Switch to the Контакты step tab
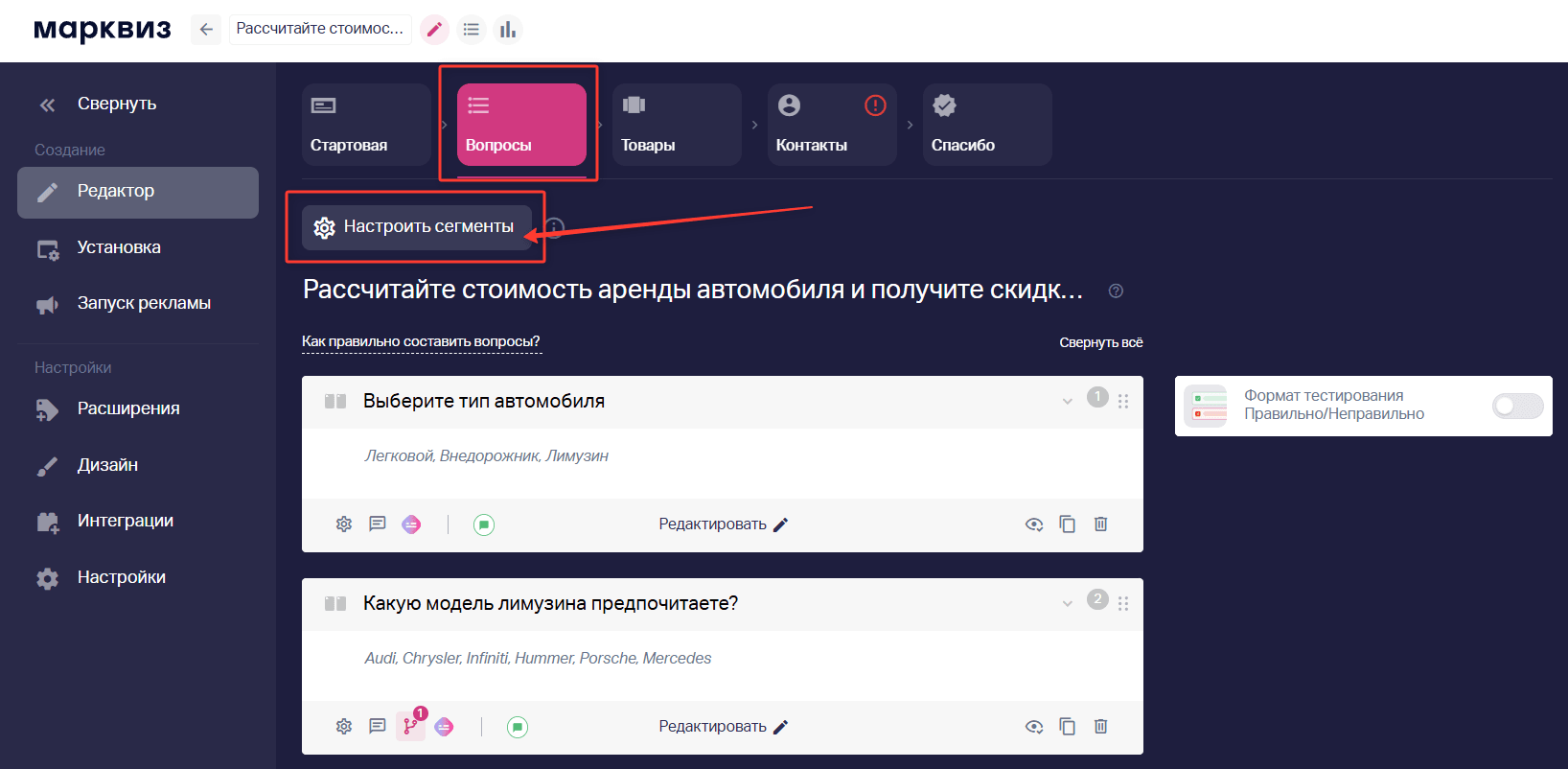Viewport: 1568px width, 769px height. pos(832,125)
